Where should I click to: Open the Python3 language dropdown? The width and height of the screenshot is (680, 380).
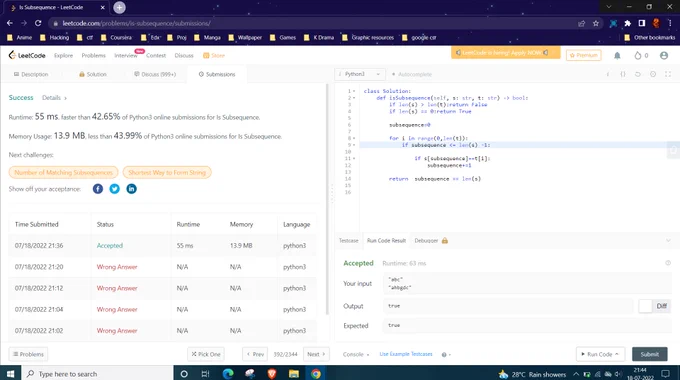point(360,74)
